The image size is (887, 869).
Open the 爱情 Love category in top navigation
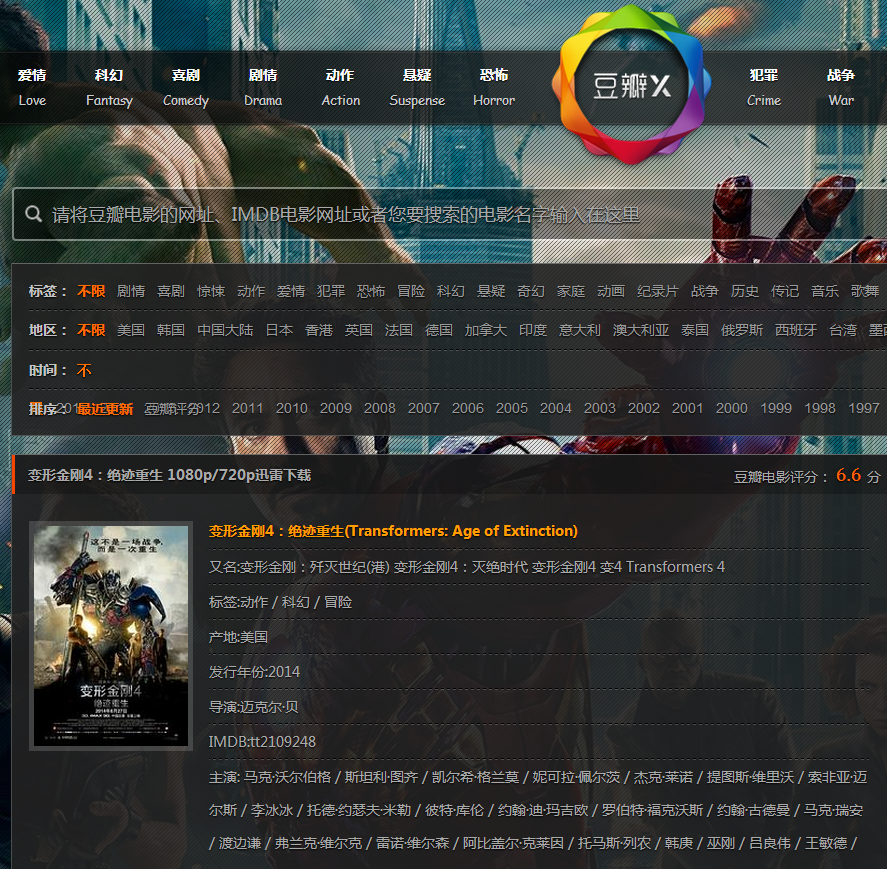click(x=32, y=88)
